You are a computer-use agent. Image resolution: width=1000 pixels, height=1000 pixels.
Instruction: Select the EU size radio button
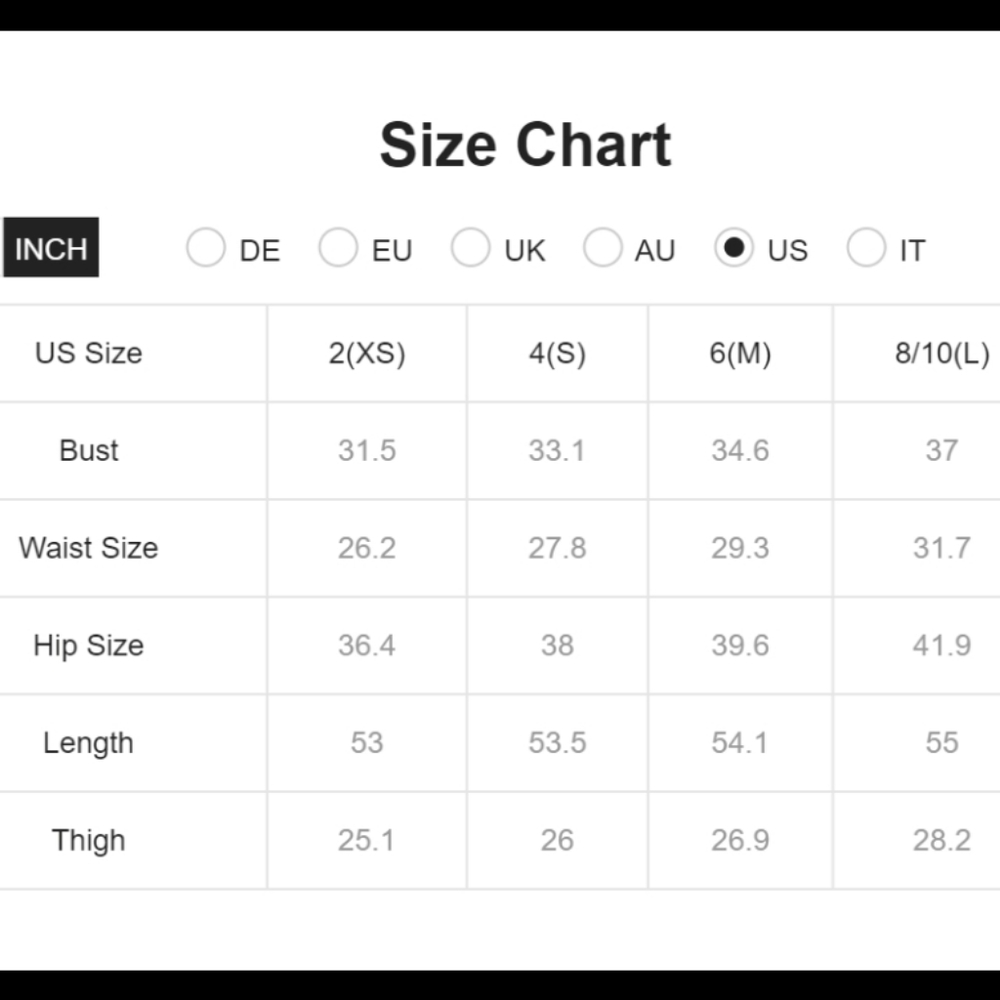pyautogui.click(x=338, y=248)
